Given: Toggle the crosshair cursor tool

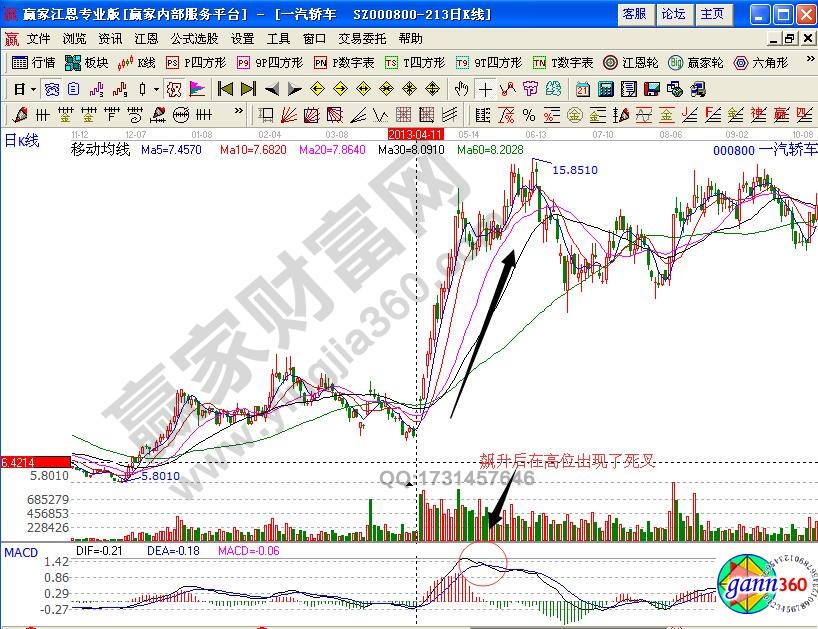Looking at the screenshot, I should pyautogui.click(x=485, y=88).
